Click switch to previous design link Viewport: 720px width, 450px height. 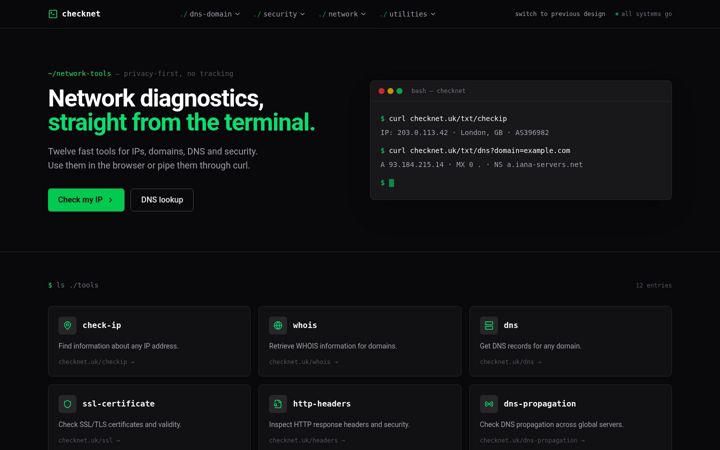pos(560,14)
